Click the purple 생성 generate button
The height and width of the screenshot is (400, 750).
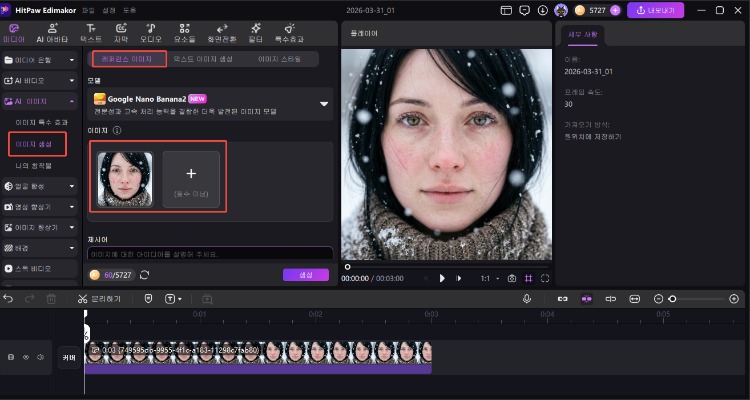(305, 274)
